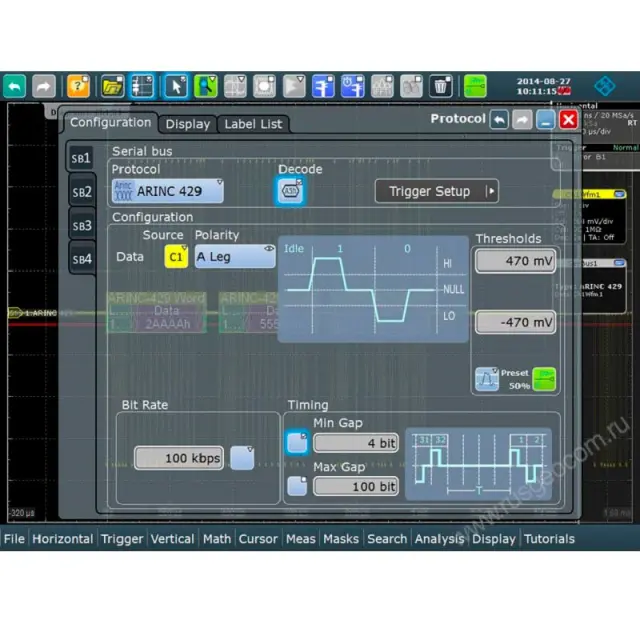
Task: Click the trash delete icon
Action: [440, 86]
